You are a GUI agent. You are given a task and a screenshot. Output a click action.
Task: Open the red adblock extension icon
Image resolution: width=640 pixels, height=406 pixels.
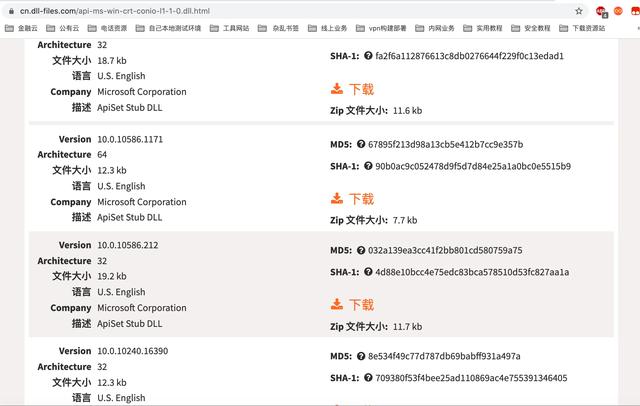click(601, 11)
